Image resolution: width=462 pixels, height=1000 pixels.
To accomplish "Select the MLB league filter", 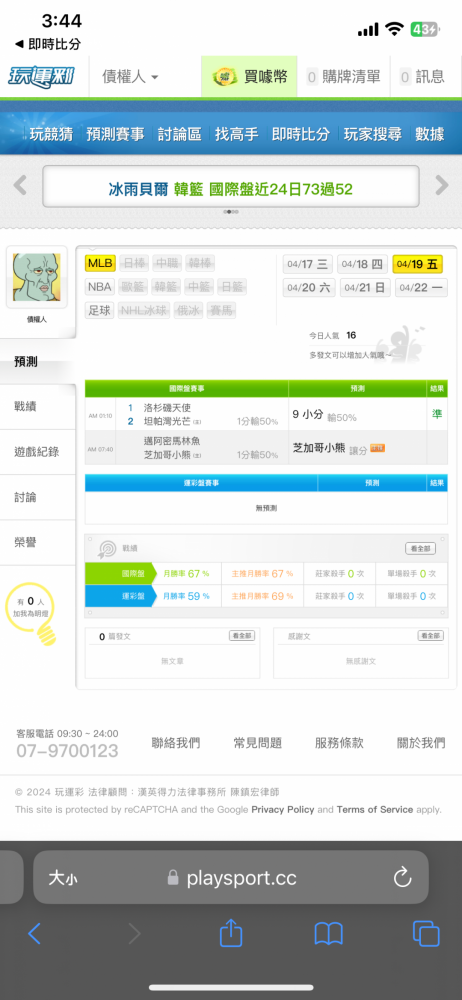I will click(x=100, y=263).
